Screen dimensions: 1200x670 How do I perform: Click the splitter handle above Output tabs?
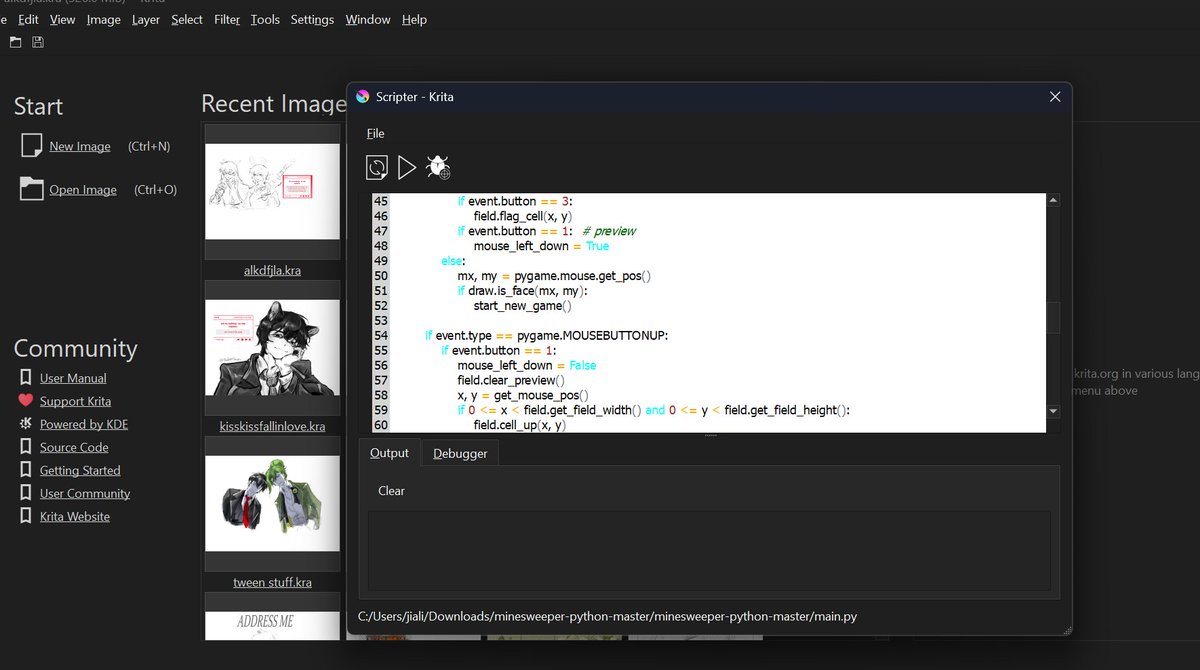[x=710, y=436]
